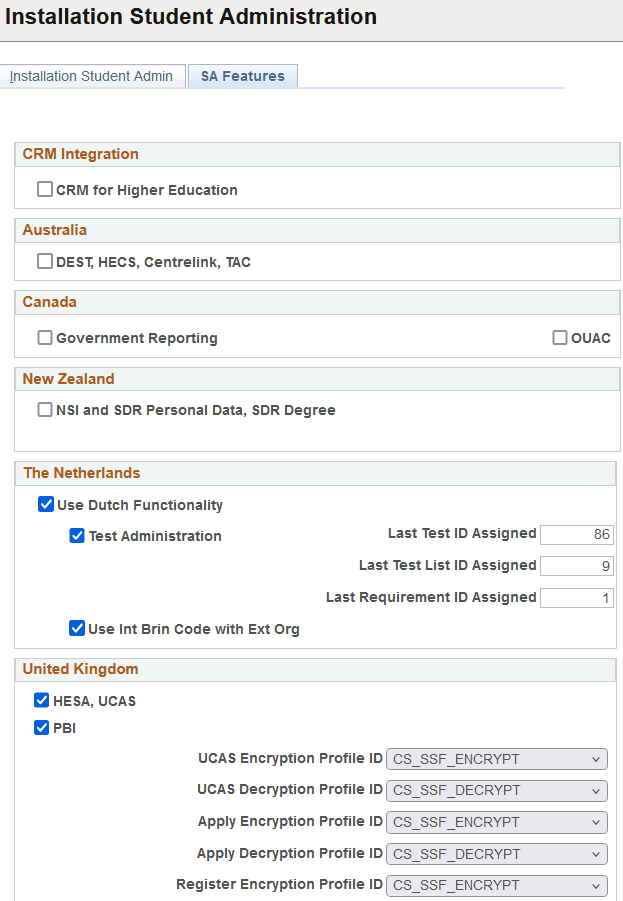Disable Test Administration checkbox
Image resolution: width=623 pixels, height=901 pixels.
pos(77,536)
